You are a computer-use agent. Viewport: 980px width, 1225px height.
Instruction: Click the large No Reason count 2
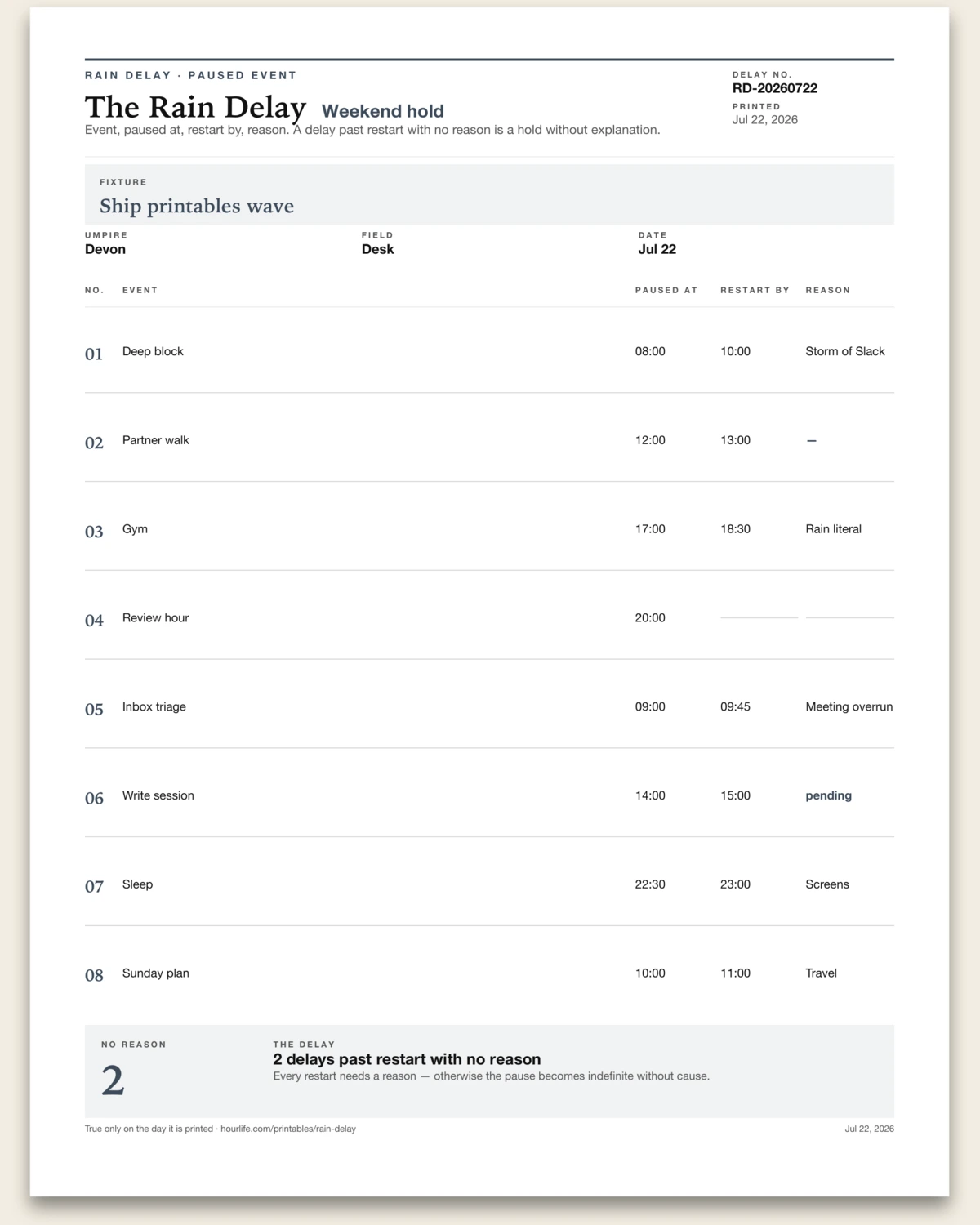(113, 1080)
